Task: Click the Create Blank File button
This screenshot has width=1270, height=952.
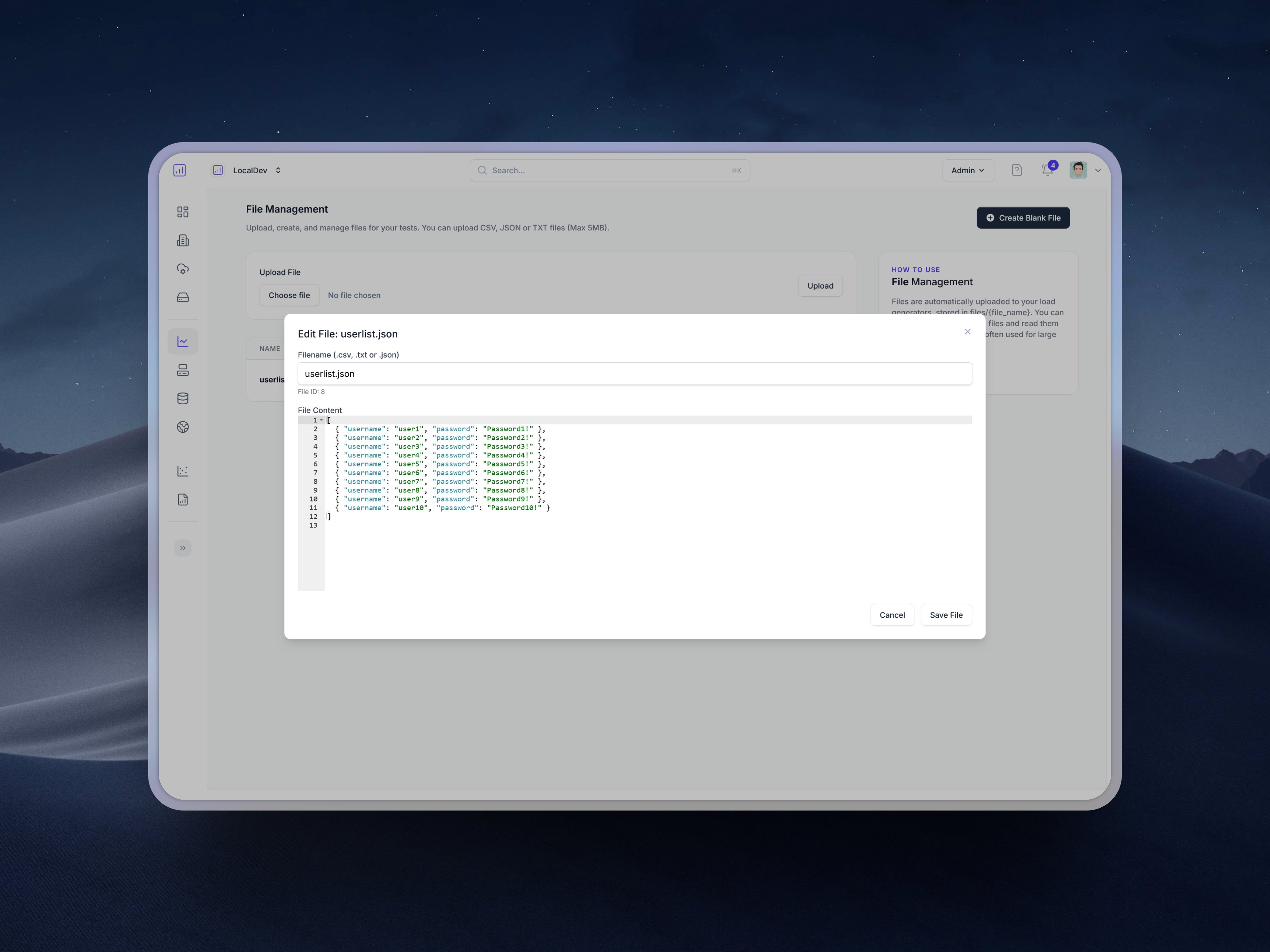Action: coord(1023,218)
